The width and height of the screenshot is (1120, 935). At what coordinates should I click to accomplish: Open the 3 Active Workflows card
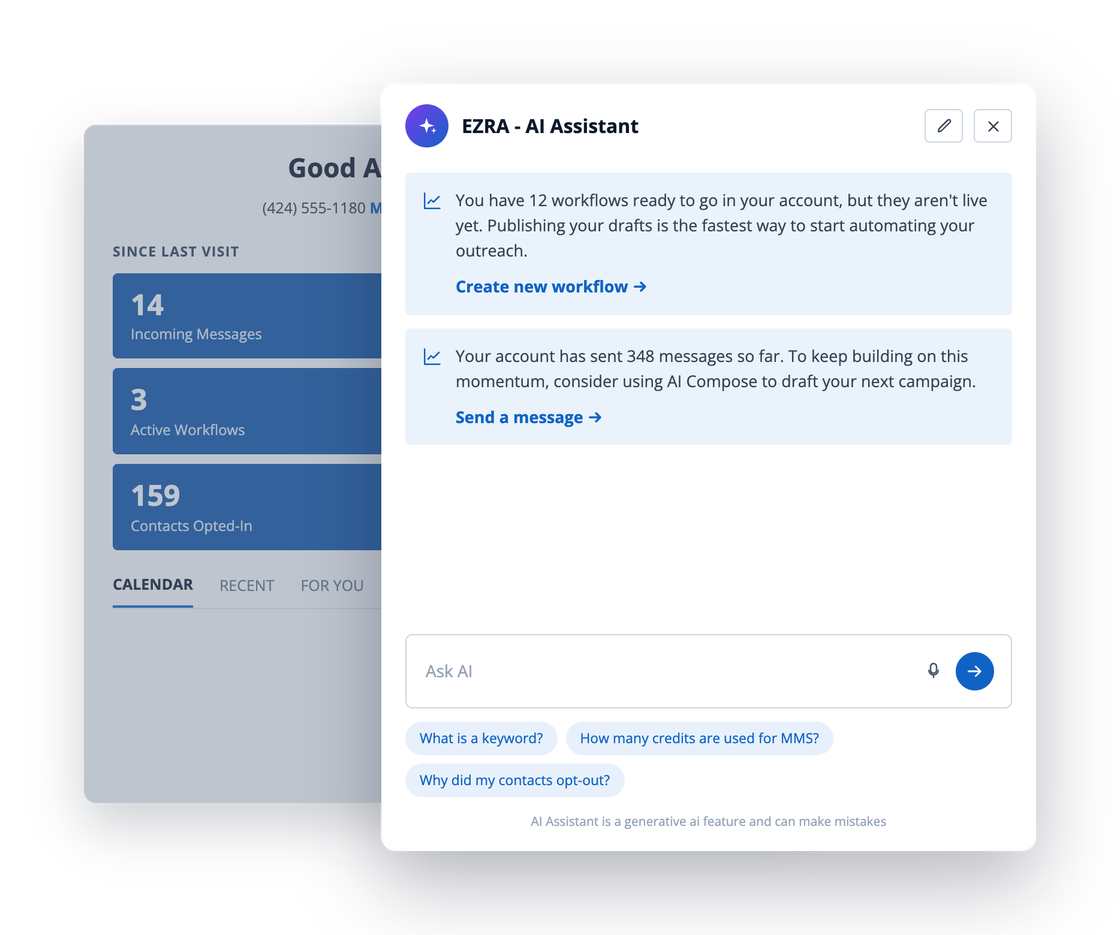pyautogui.click(x=246, y=411)
